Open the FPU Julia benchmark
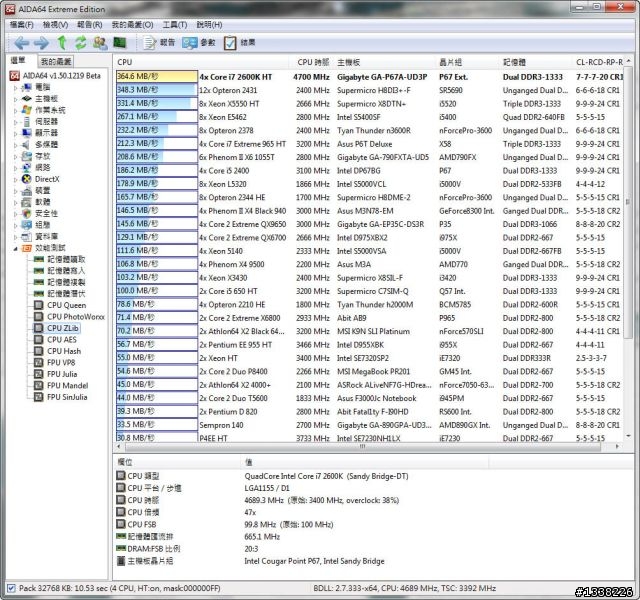This screenshot has width=640, height=600. pos(56,374)
